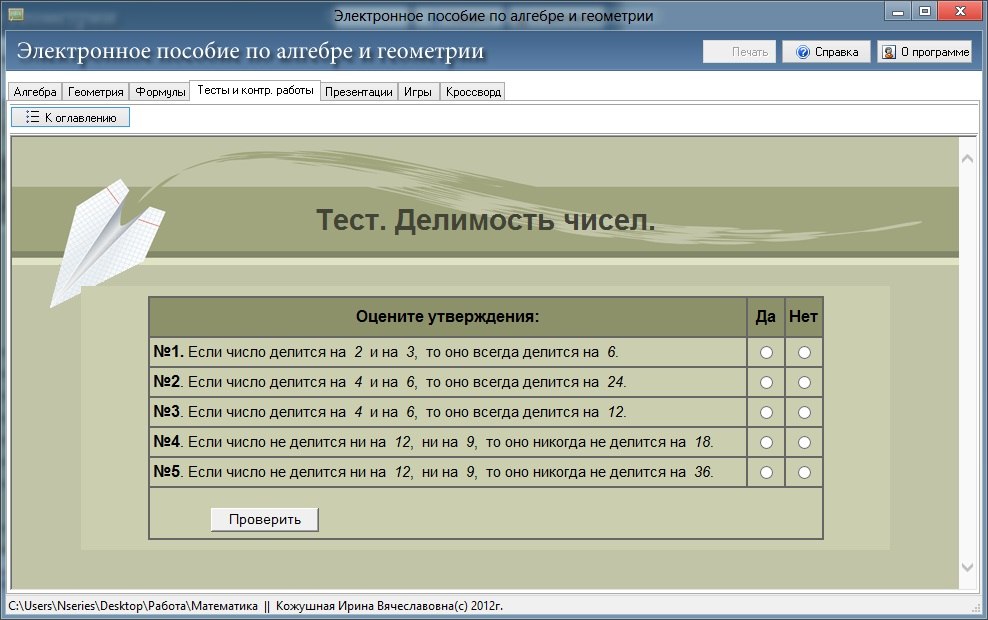Click the К оглавлению contents button
The image size is (988, 620).
coord(70,117)
